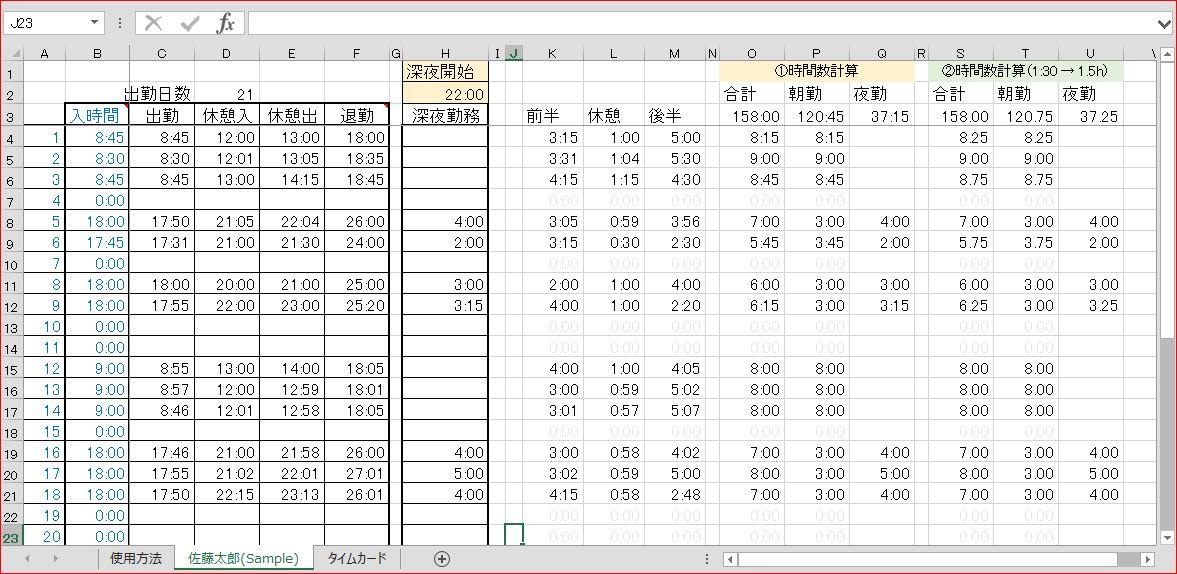Image resolution: width=1177 pixels, height=574 pixels.
Task: Select column O header
Action: pos(752,53)
